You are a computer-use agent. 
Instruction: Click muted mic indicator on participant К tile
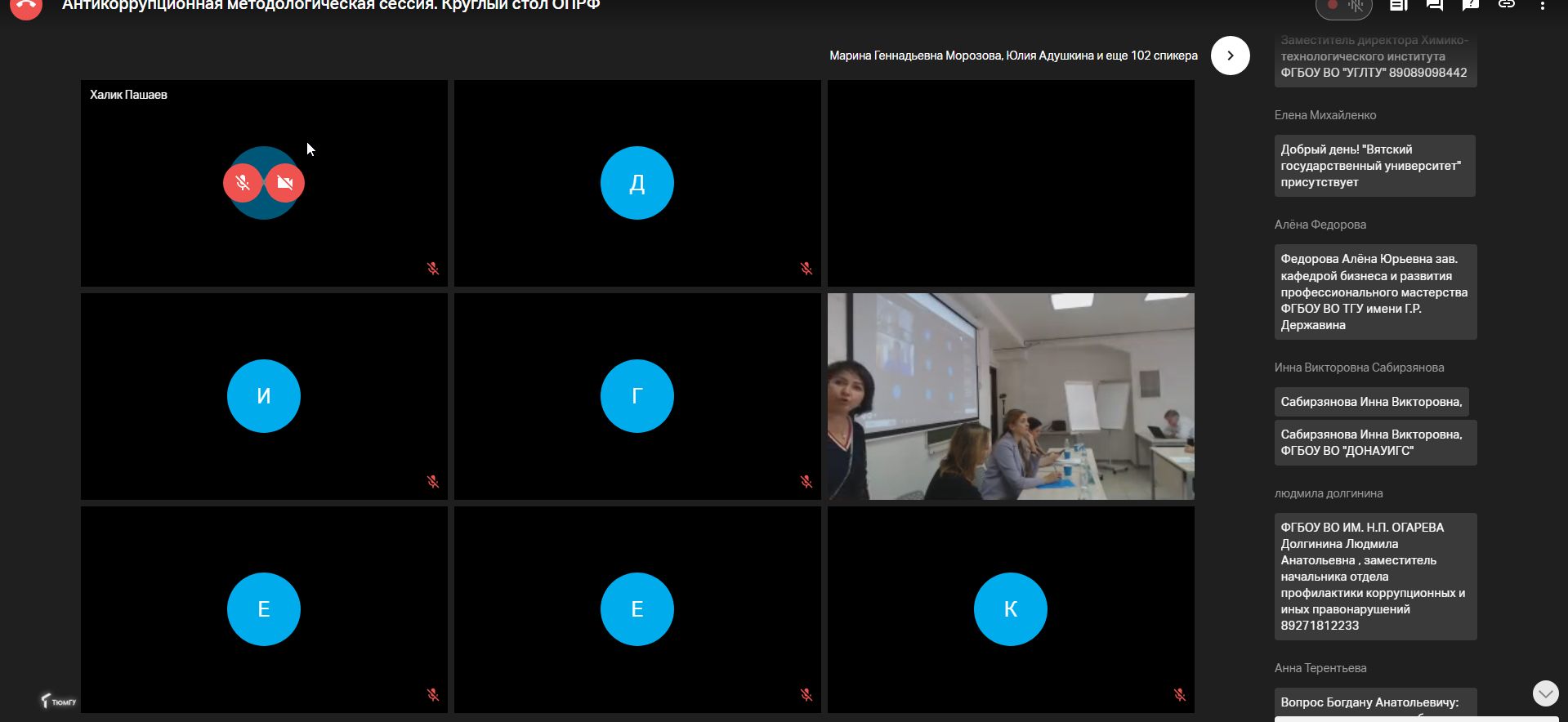1179,695
